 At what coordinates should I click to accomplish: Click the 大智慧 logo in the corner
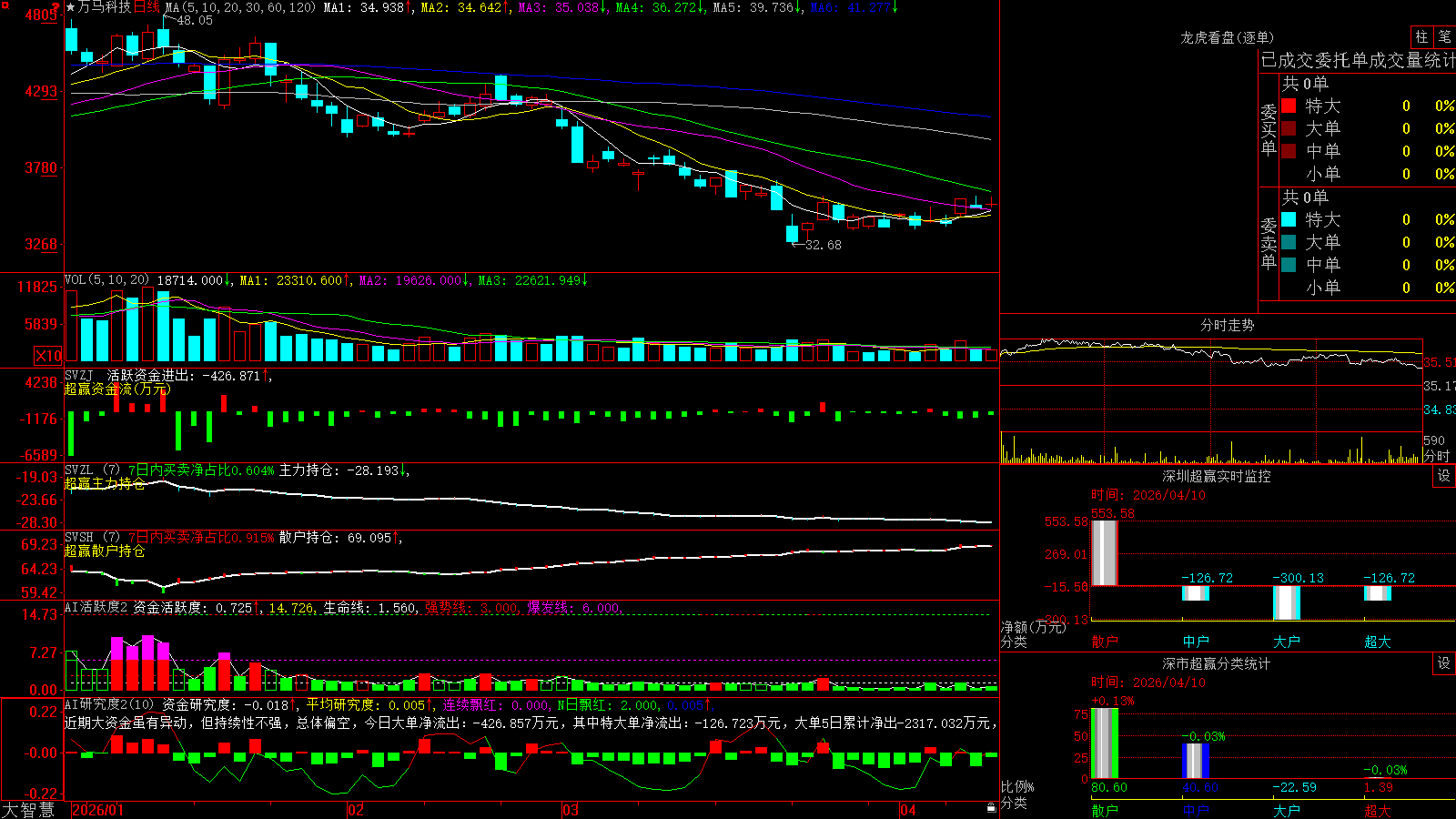tap(28, 809)
